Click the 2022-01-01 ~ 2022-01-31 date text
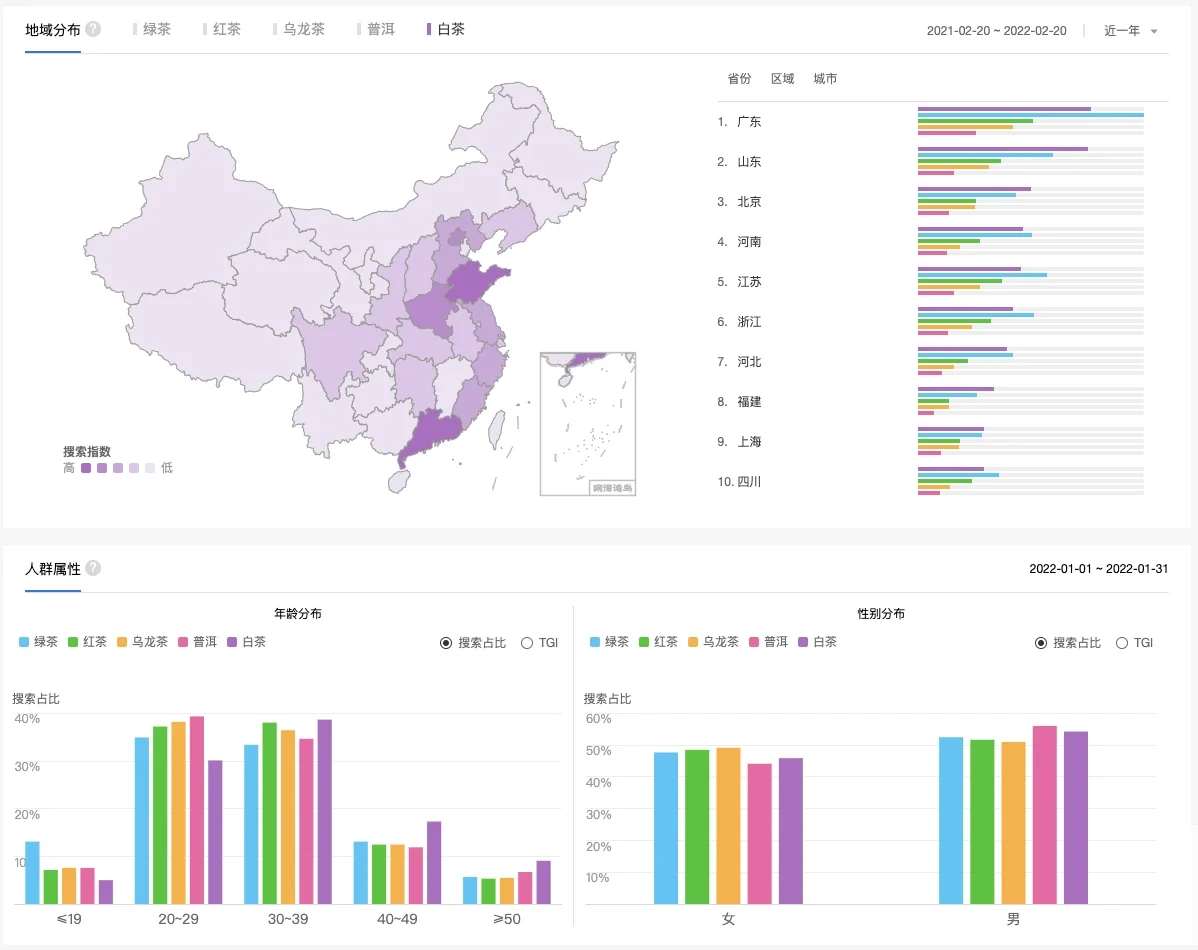Screen dimensions: 1198x950 pyautogui.click(x=1098, y=569)
